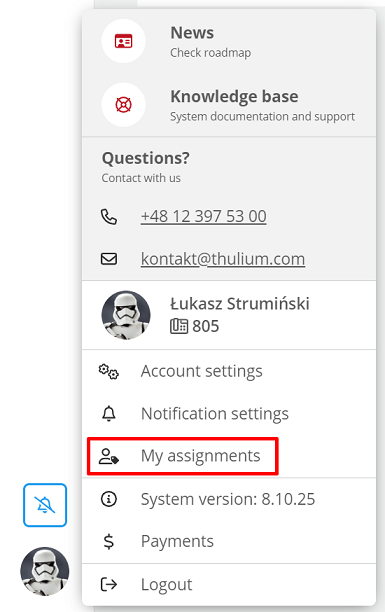This screenshot has height=612, width=385.
Task: Toggle the muted notifications bell button
Action: 45,505
